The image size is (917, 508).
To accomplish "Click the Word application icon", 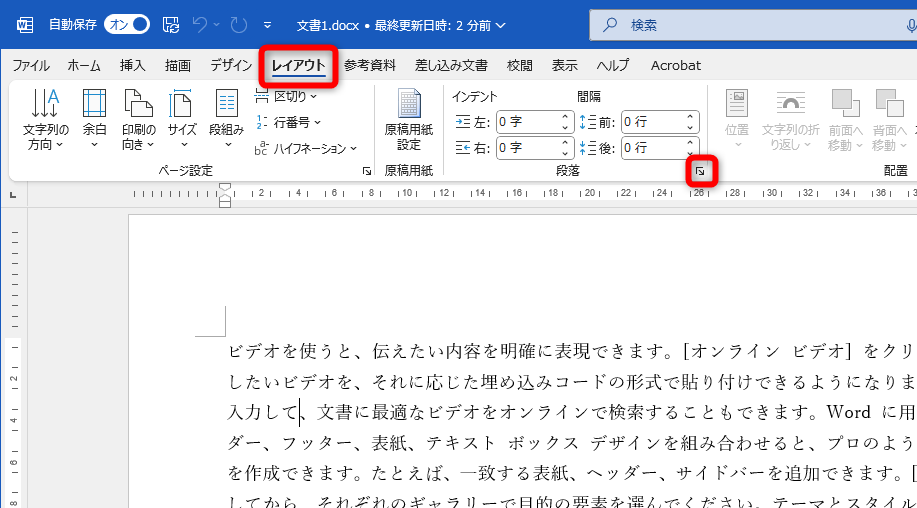I will pyautogui.click(x=25, y=25).
